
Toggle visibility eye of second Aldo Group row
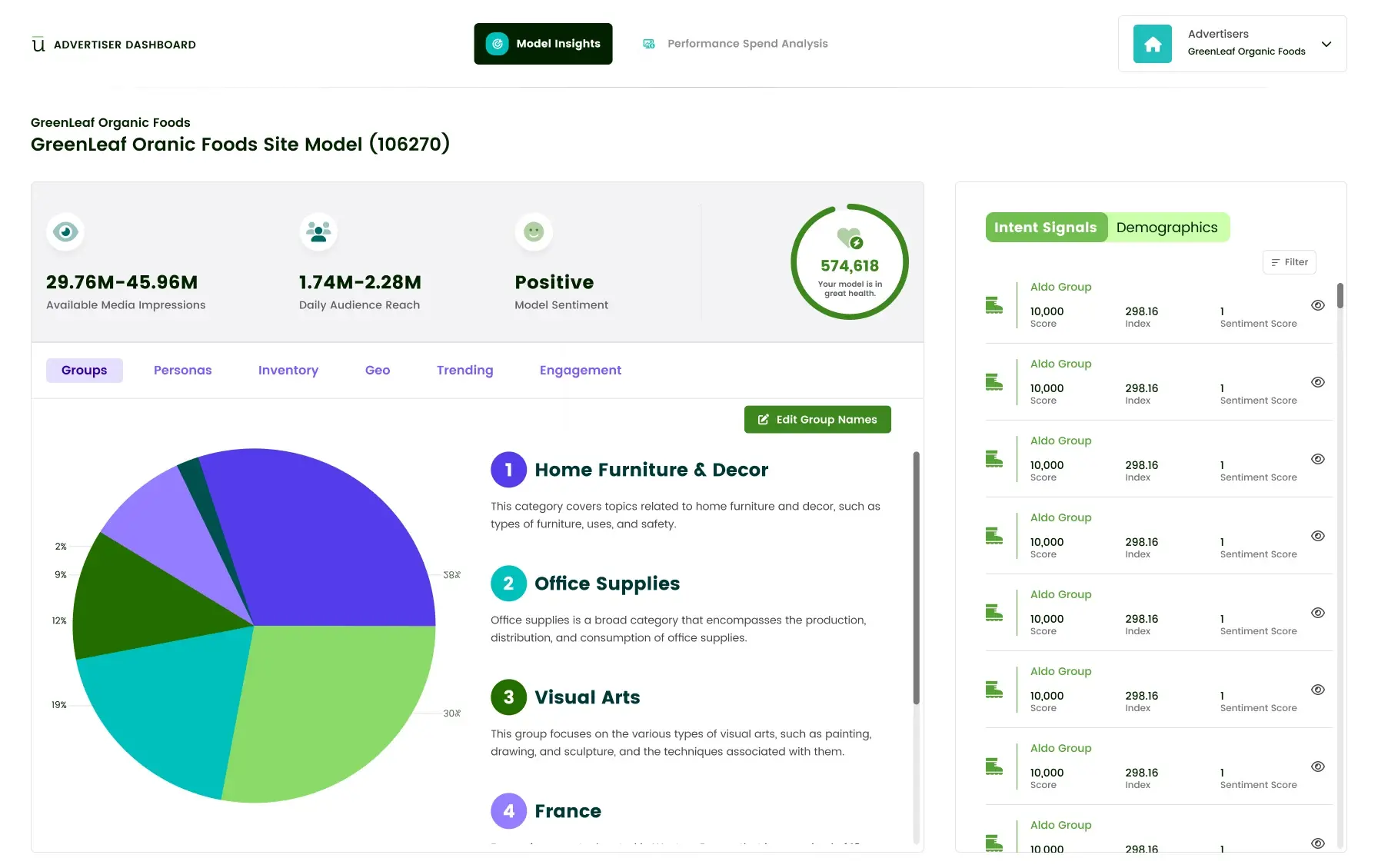[1317, 382]
